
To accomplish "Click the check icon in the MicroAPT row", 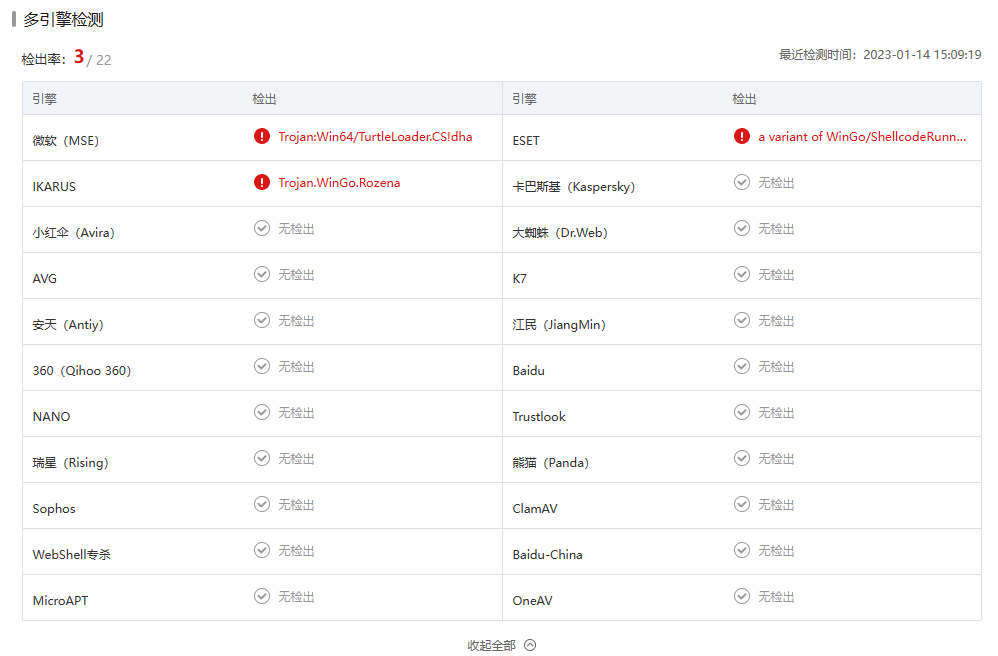I will [x=262, y=596].
